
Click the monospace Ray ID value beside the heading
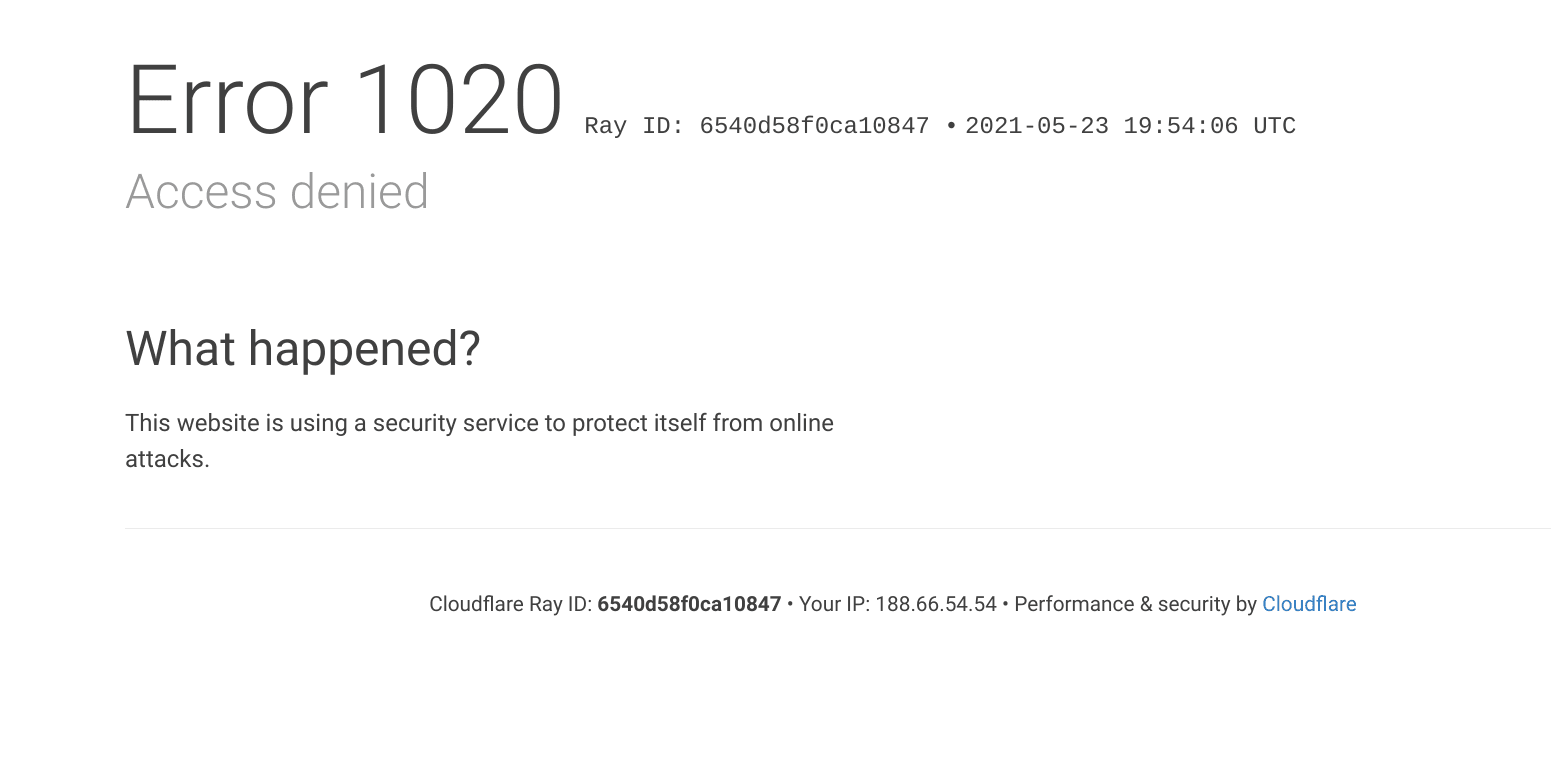coord(814,126)
